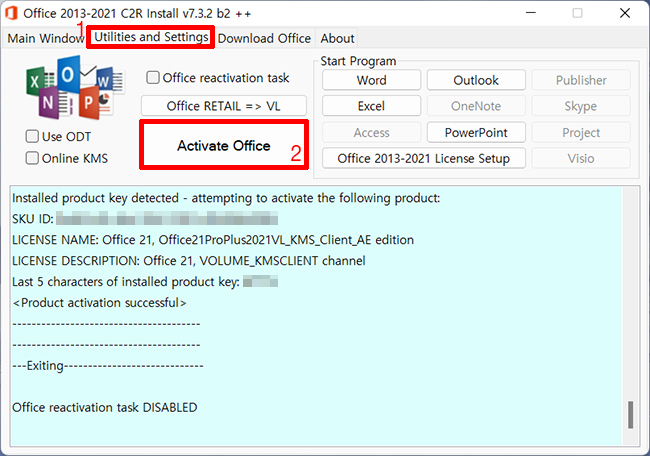Click the 'Product activation successful' log line
The image size is (650, 456).
(99, 303)
